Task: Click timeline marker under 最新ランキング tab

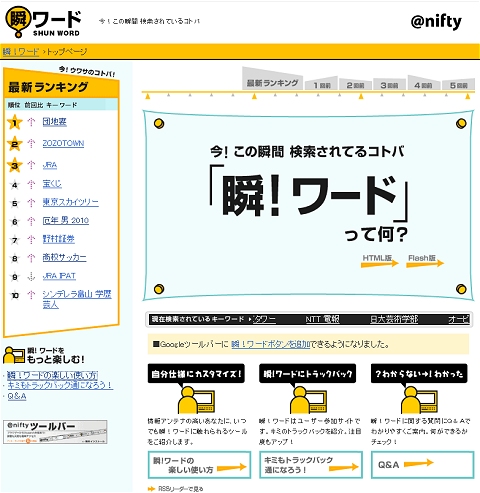Action: point(254,96)
